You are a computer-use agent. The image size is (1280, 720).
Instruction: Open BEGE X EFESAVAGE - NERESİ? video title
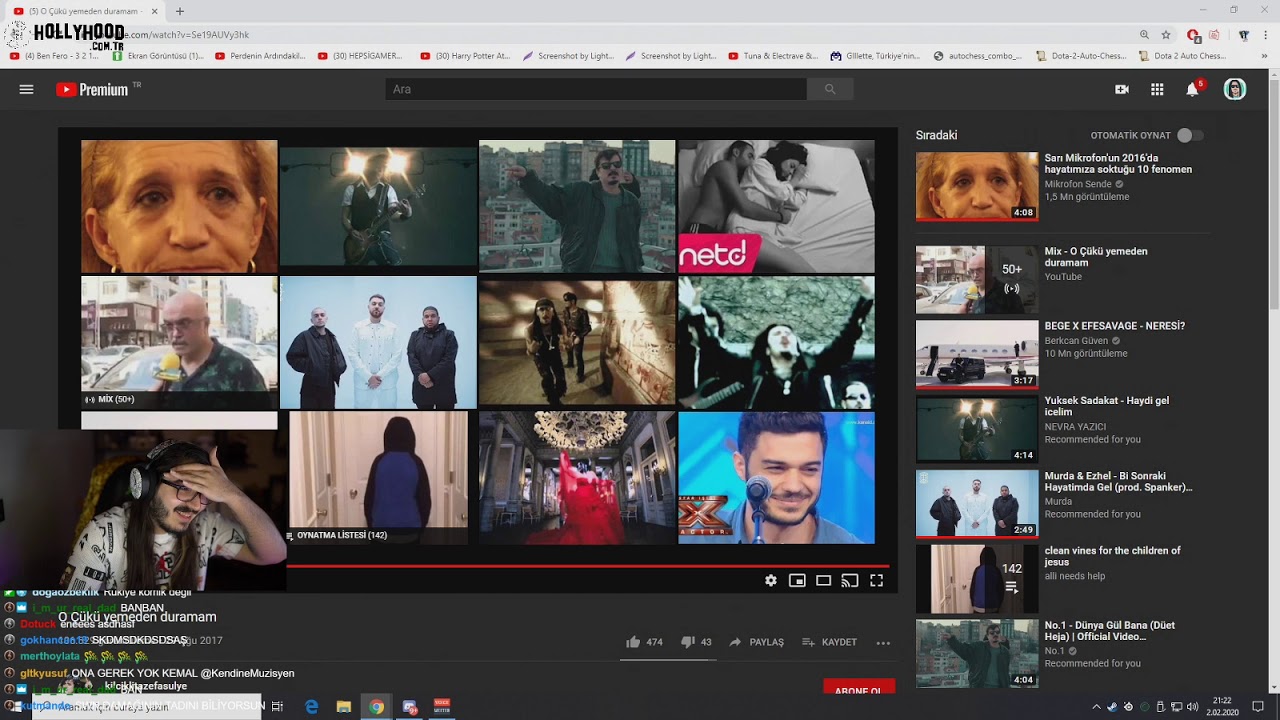tap(1115, 326)
